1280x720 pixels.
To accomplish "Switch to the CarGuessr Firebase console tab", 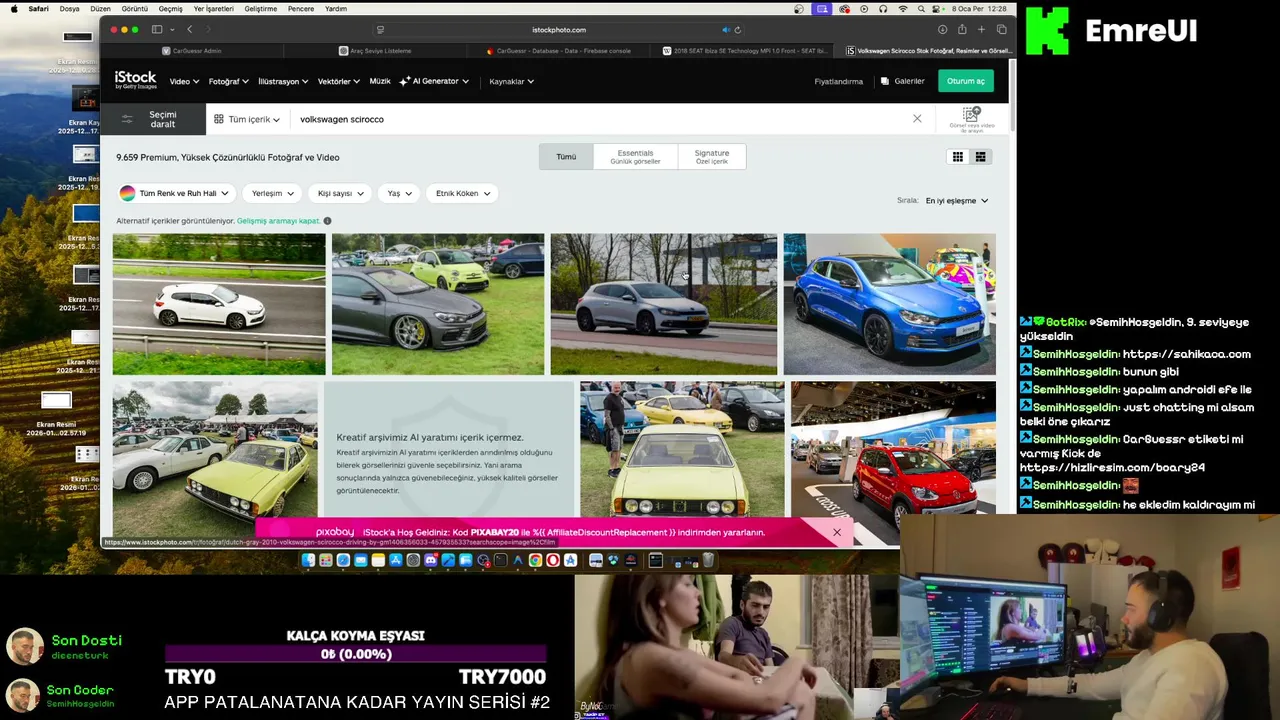I will tap(558, 51).
